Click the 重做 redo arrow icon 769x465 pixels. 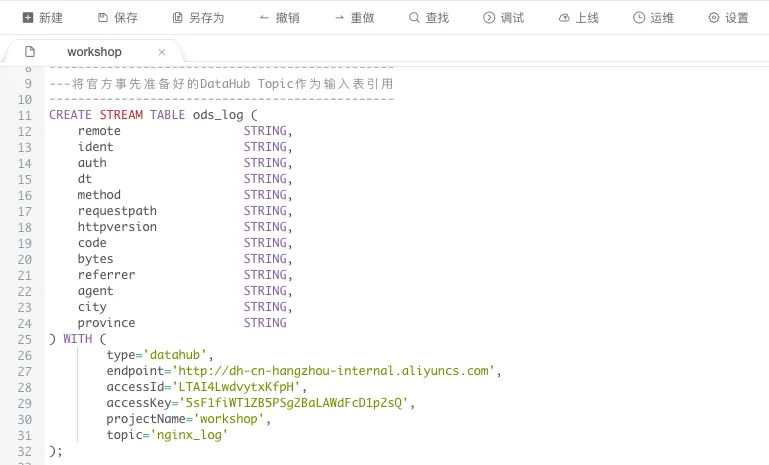tap(339, 18)
